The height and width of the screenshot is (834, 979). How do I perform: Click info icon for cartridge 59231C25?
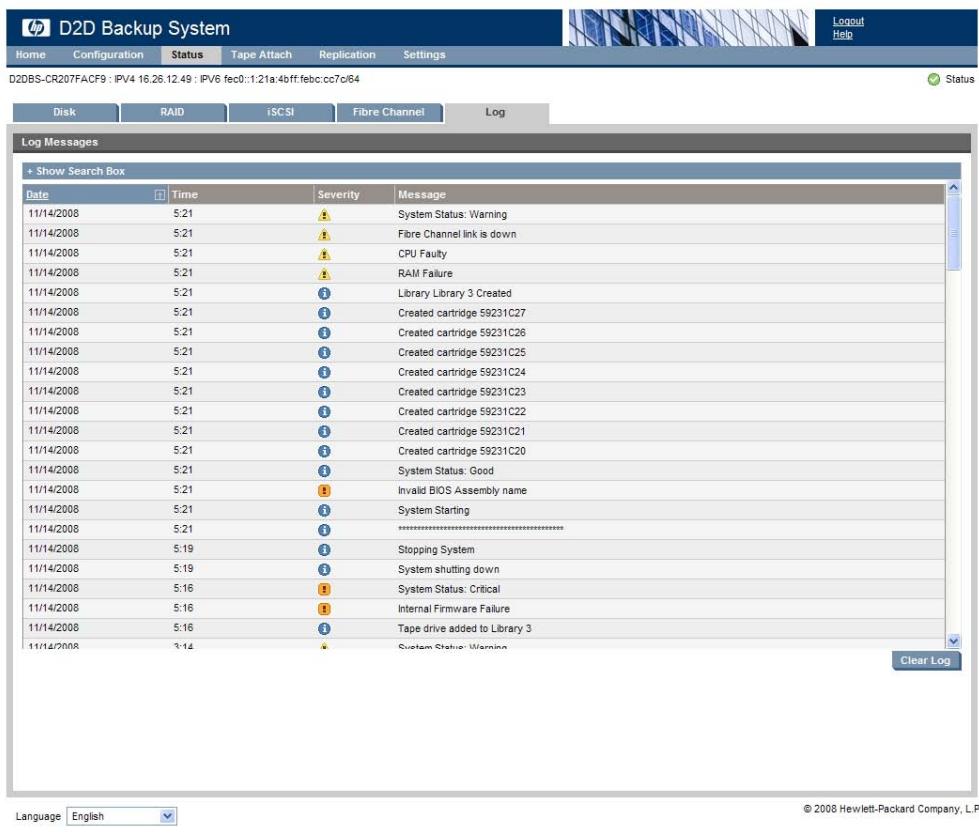pyautogui.click(x=324, y=353)
